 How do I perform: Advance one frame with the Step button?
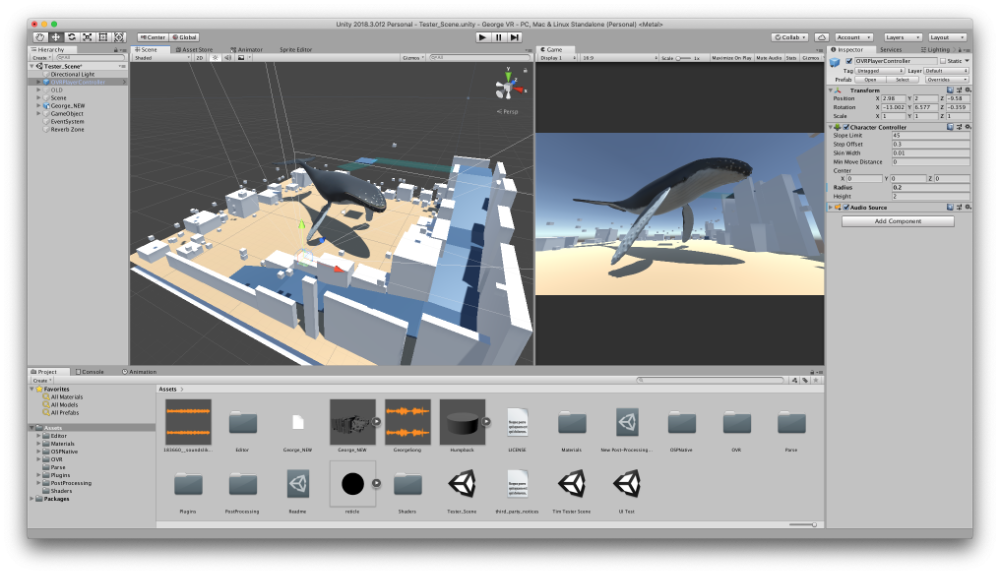514,37
